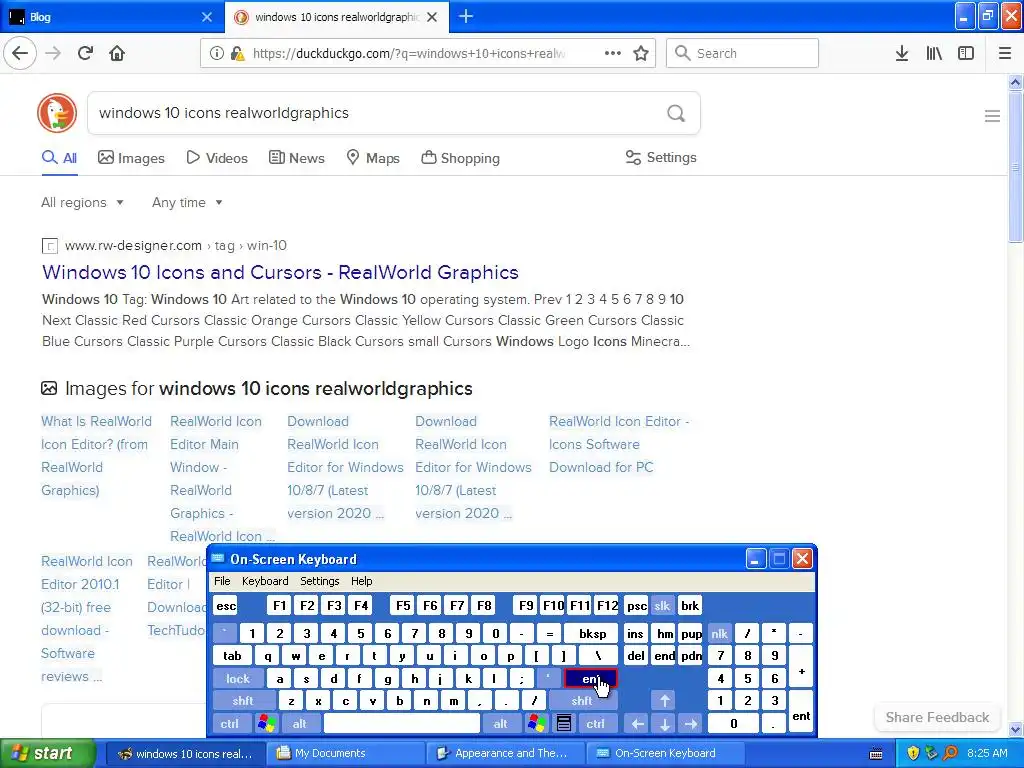1024x768 pixels.
Task: Open RealWorld Icon Editor - Icons Software link
Action: click(619, 444)
